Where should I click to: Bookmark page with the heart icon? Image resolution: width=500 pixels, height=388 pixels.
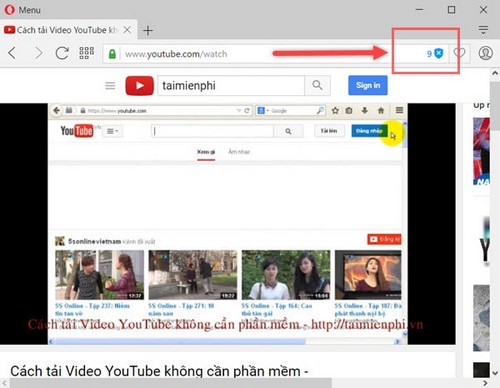459,53
